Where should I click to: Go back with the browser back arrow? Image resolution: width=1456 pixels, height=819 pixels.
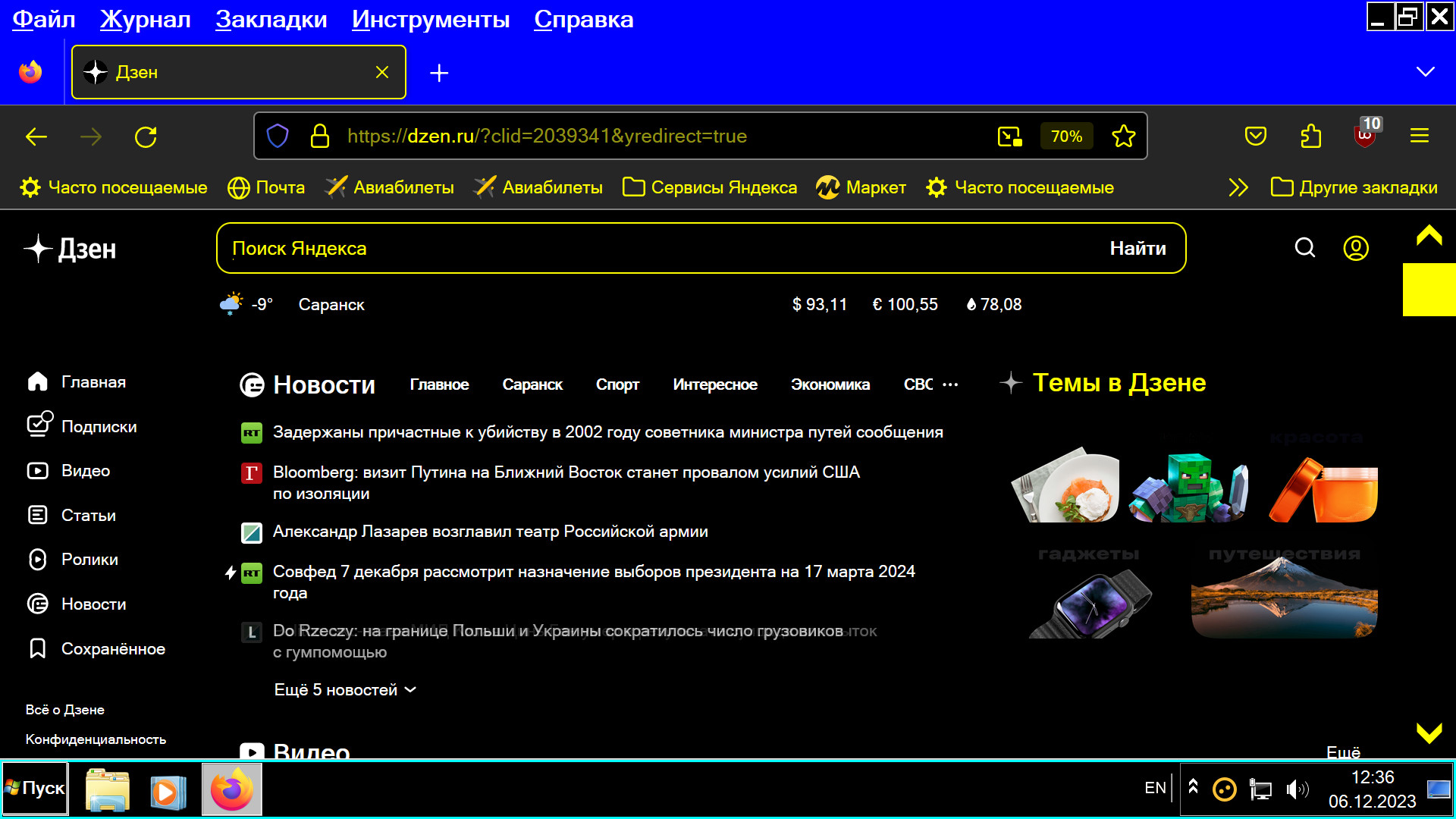click(36, 136)
